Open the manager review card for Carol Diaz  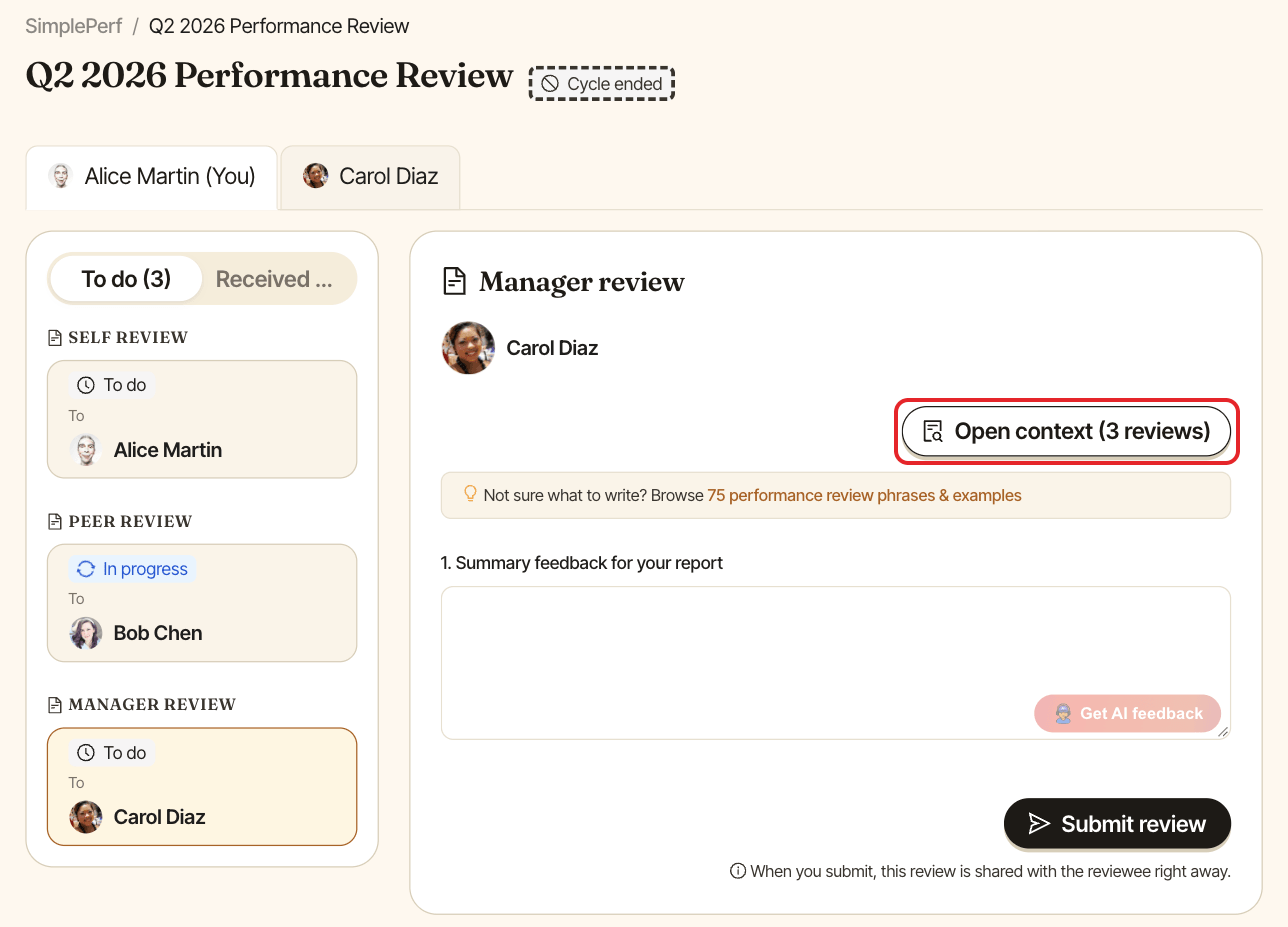(x=202, y=787)
